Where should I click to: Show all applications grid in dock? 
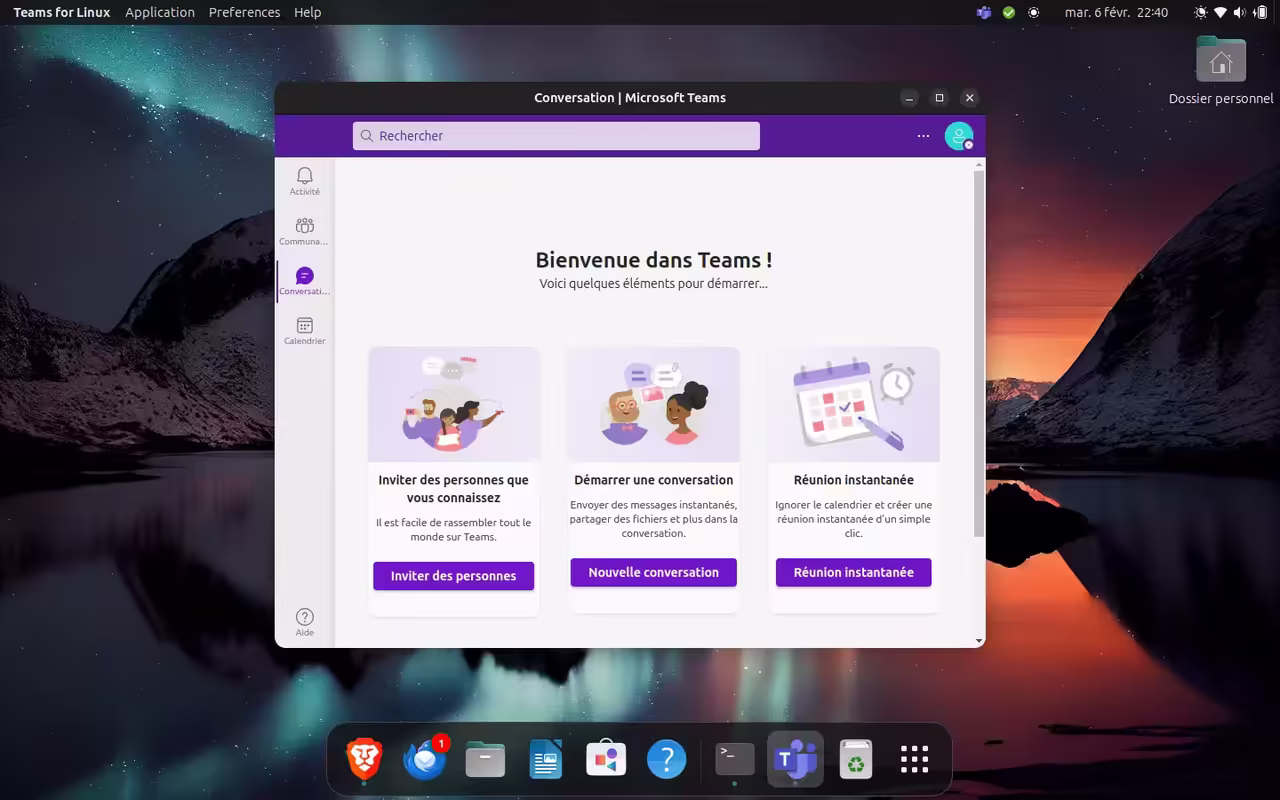point(915,760)
